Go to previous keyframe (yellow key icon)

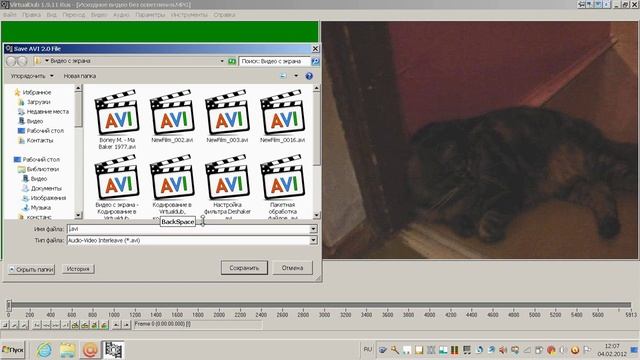[x=75, y=325]
